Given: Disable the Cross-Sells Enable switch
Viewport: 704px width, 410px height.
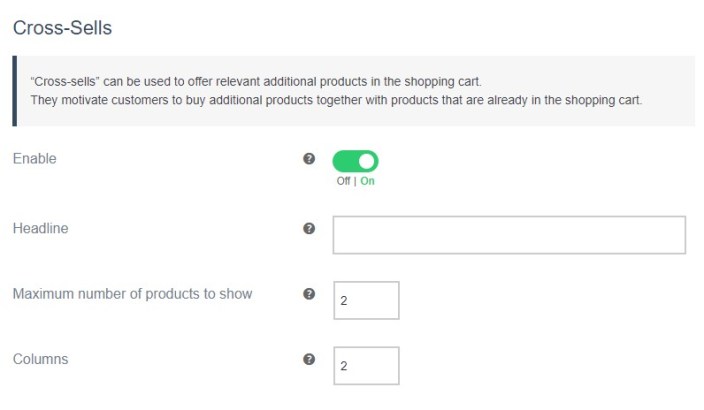Looking at the screenshot, I should [x=355, y=161].
